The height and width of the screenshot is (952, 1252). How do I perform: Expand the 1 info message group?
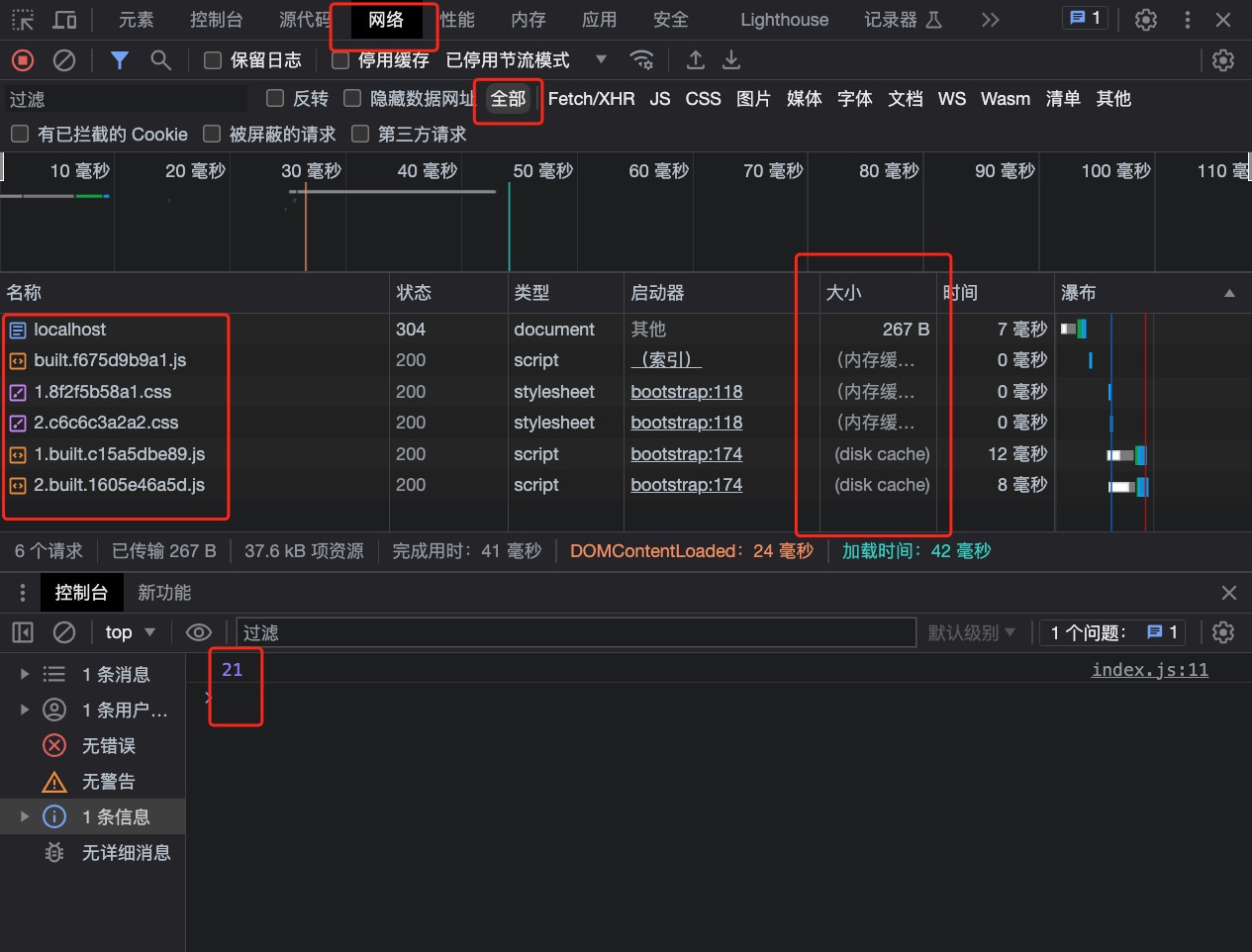pyautogui.click(x=25, y=817)
